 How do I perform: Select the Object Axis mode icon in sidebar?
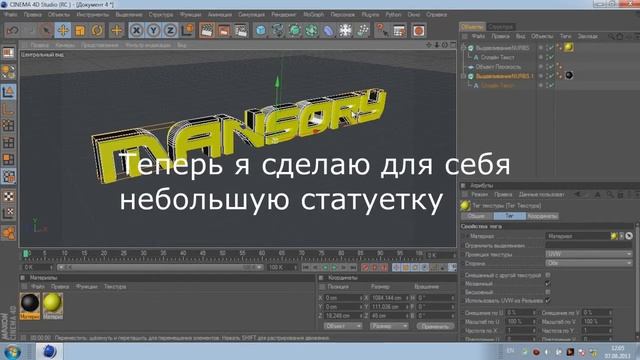(x=8, y=109)
